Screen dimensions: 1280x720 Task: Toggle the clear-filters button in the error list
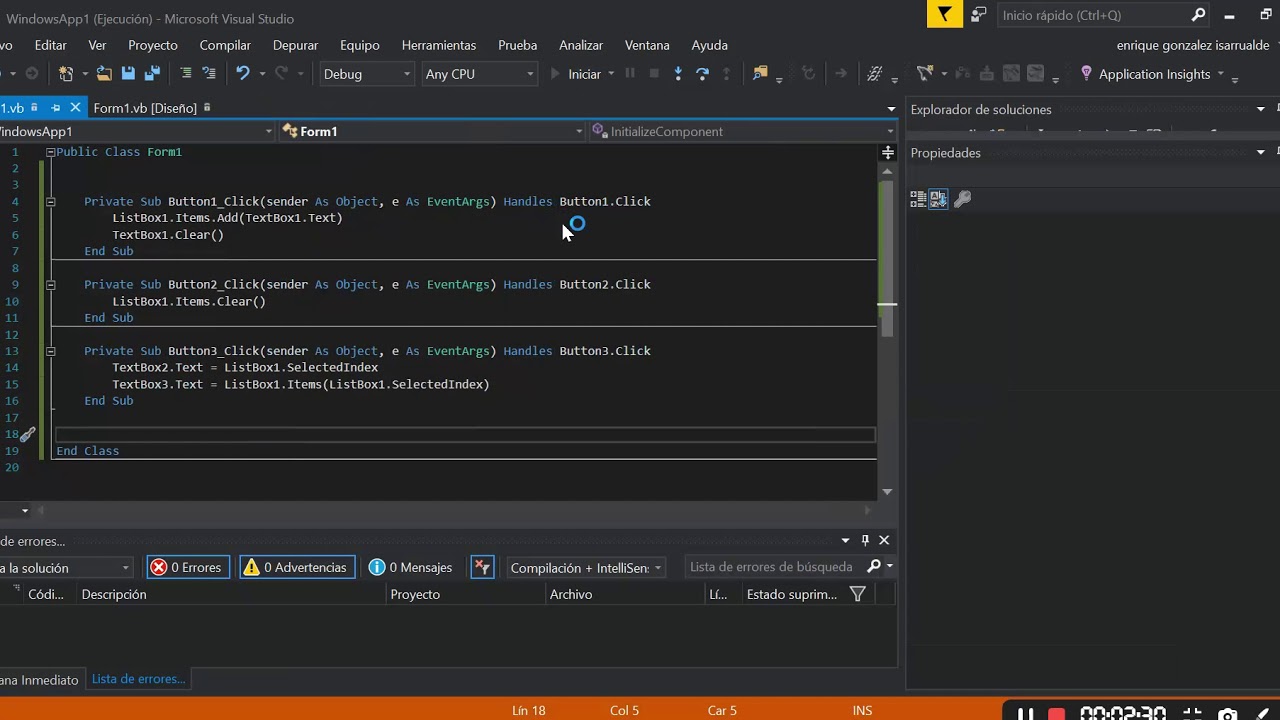(482, 567)
